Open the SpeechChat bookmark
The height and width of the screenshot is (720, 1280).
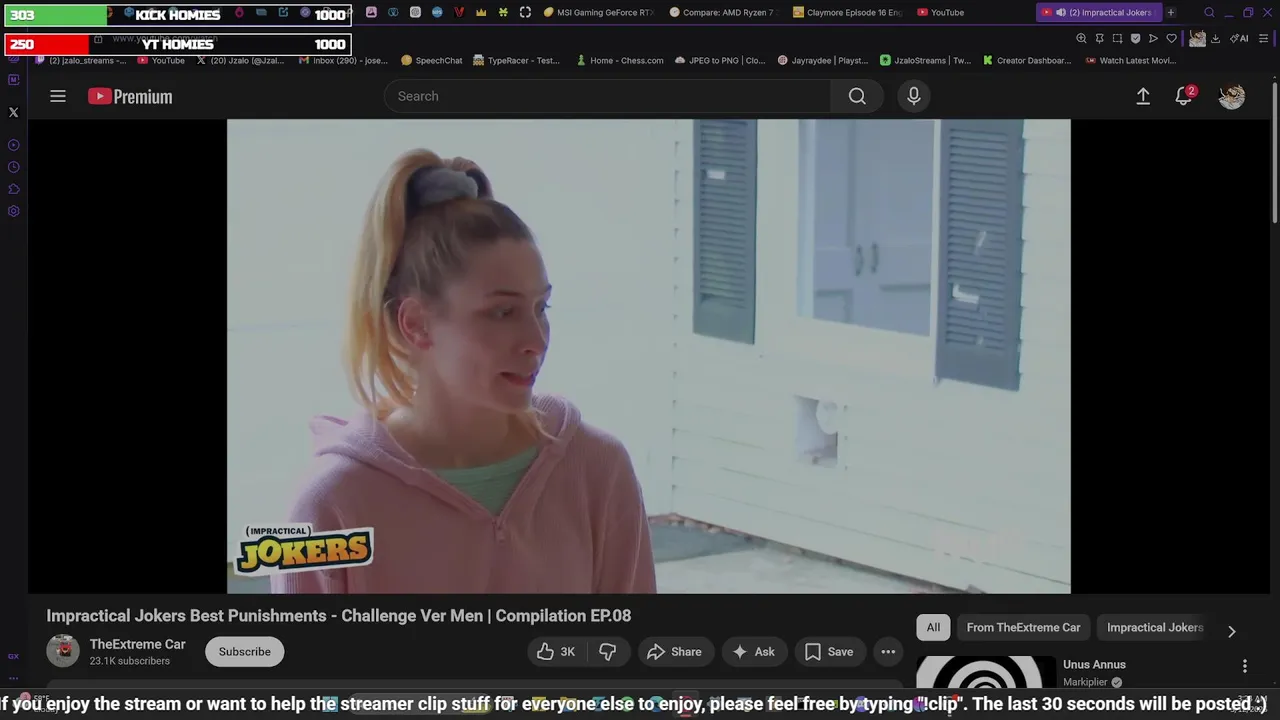[x=432, y=60]
